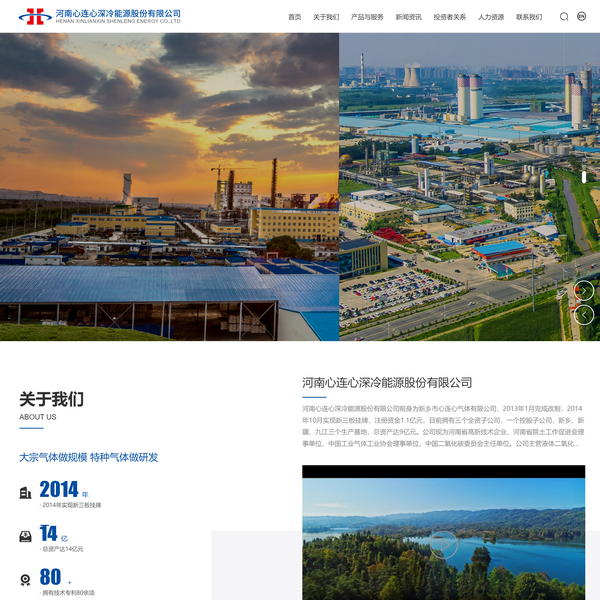Open the 人力资源 menu item

pos(491,17)
